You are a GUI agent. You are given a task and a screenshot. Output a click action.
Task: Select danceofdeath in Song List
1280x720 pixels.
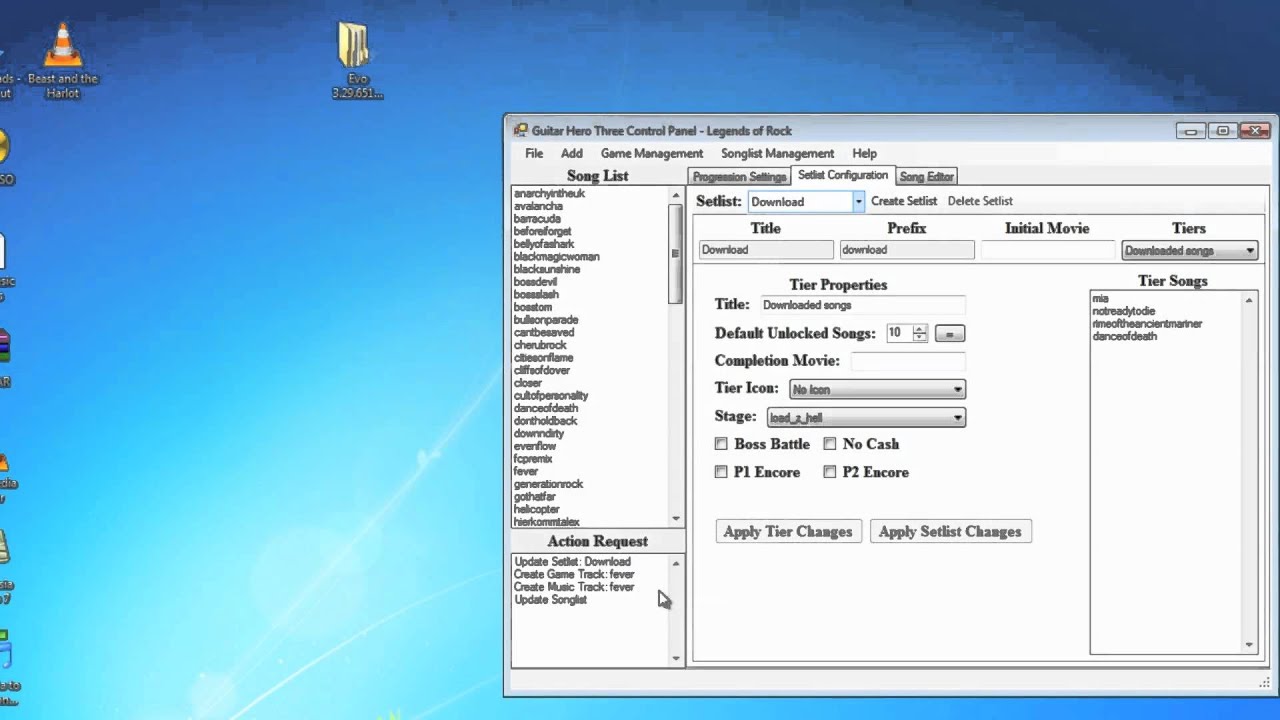click(x=546, y=408)
